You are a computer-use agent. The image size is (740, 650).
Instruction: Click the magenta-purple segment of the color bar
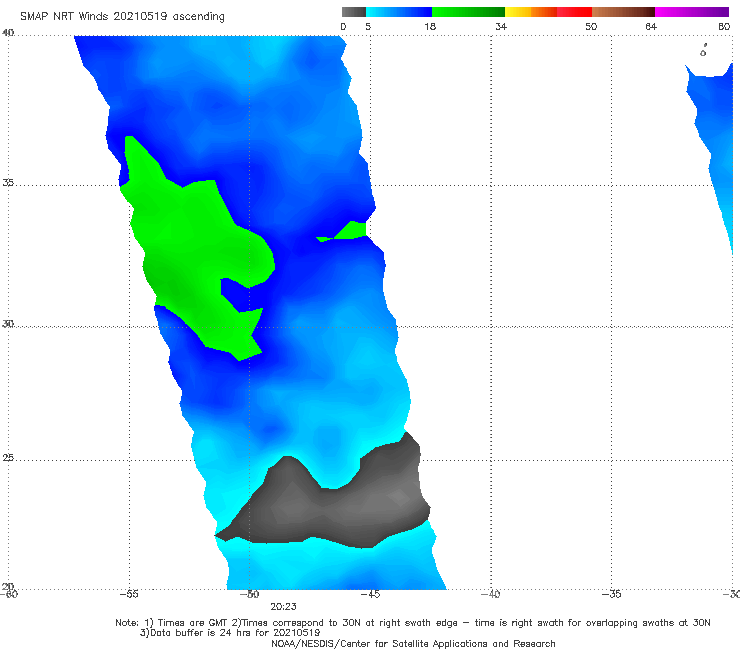point(692,12)
